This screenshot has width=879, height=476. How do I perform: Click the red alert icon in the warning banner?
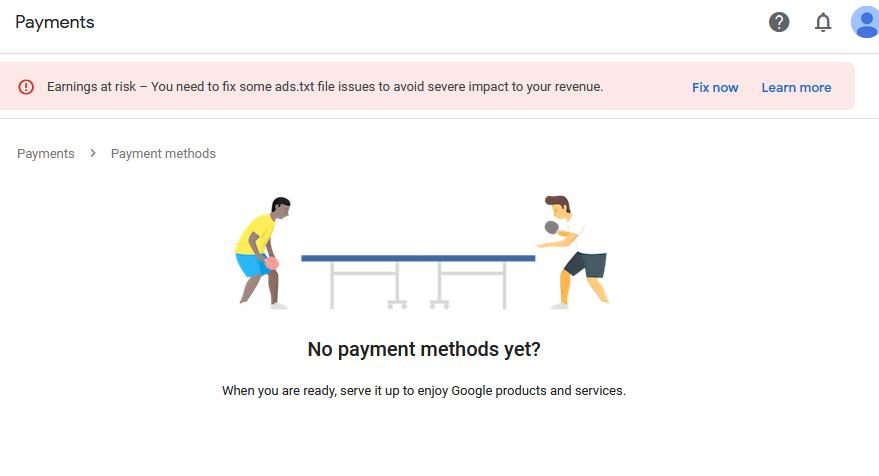pyautogui.click(x=26, y=87)
